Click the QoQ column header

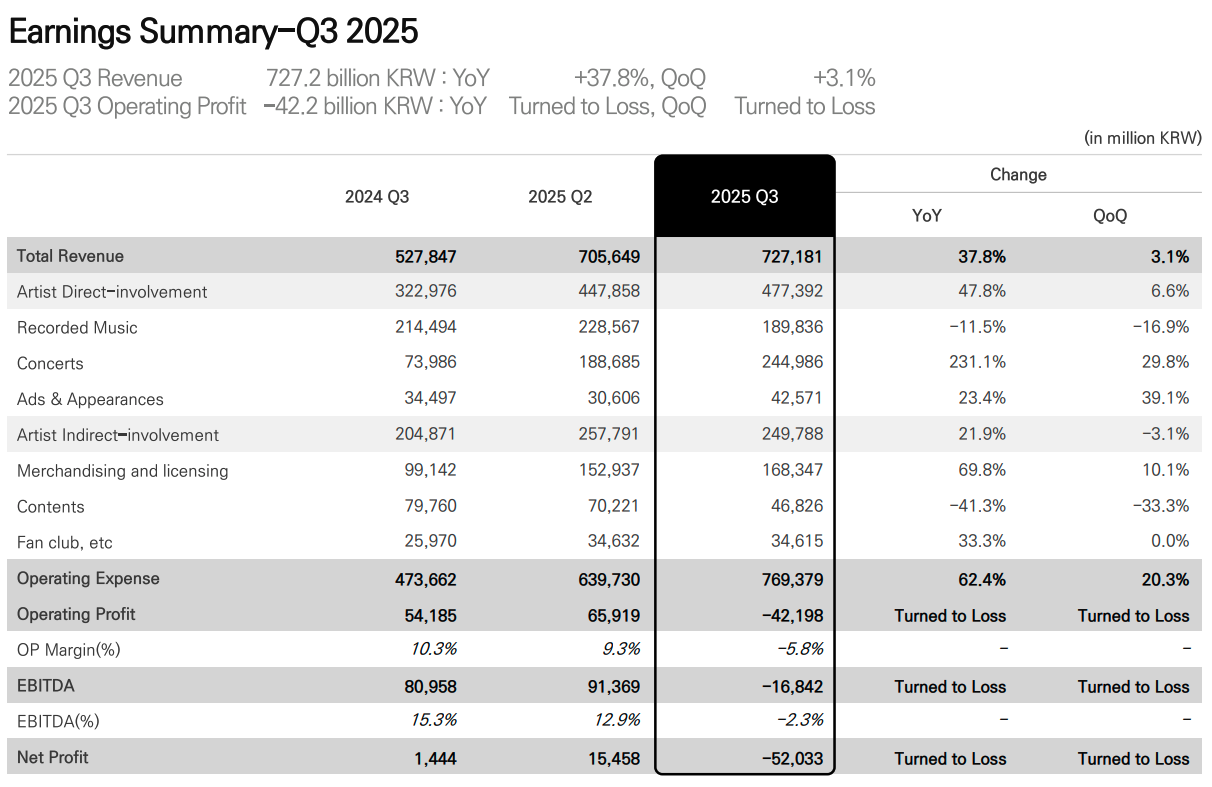pos(1110,216)
